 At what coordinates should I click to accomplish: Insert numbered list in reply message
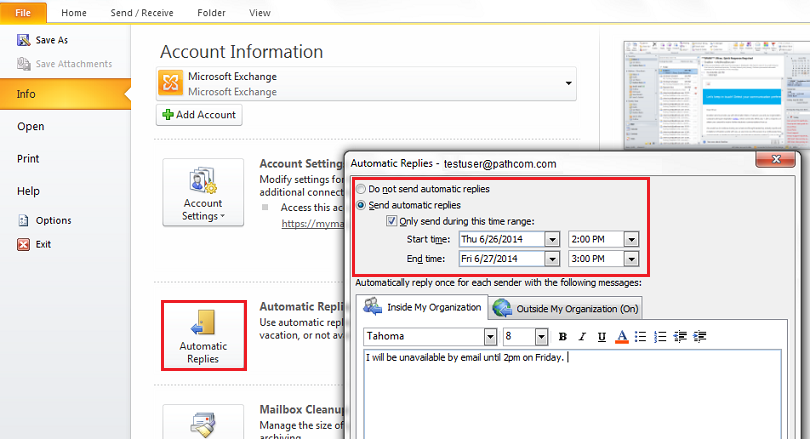pos(660,337)
